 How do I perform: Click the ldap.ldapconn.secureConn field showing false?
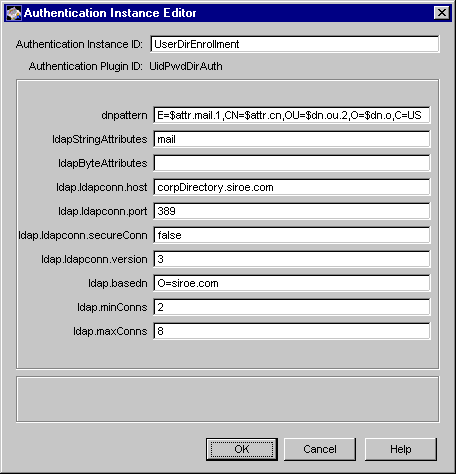pyautogui.click(x=292, y=235)
